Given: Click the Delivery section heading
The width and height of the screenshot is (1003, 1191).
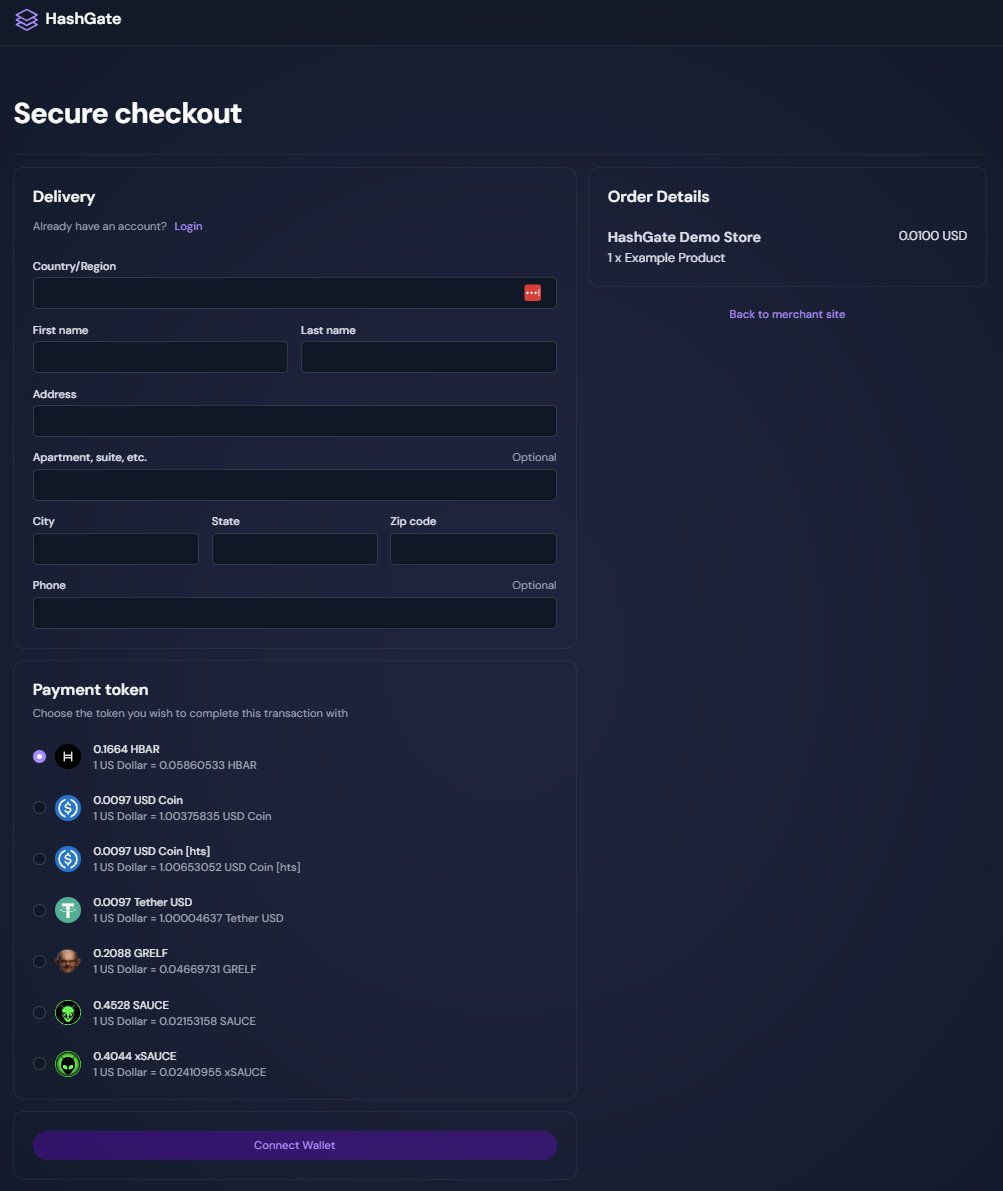Looking at the screenshot, I should coord(64,197).
